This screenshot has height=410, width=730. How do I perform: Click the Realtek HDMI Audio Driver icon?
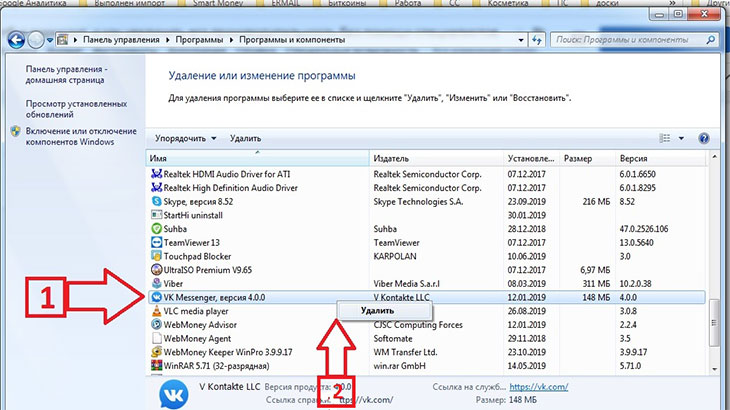[x=156, y=174]
